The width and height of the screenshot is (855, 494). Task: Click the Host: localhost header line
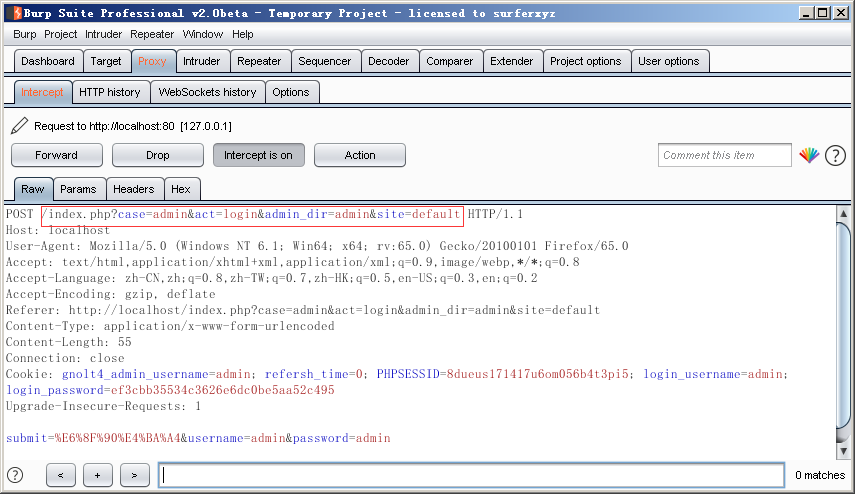pyautogui.click(x=58, y=230)
